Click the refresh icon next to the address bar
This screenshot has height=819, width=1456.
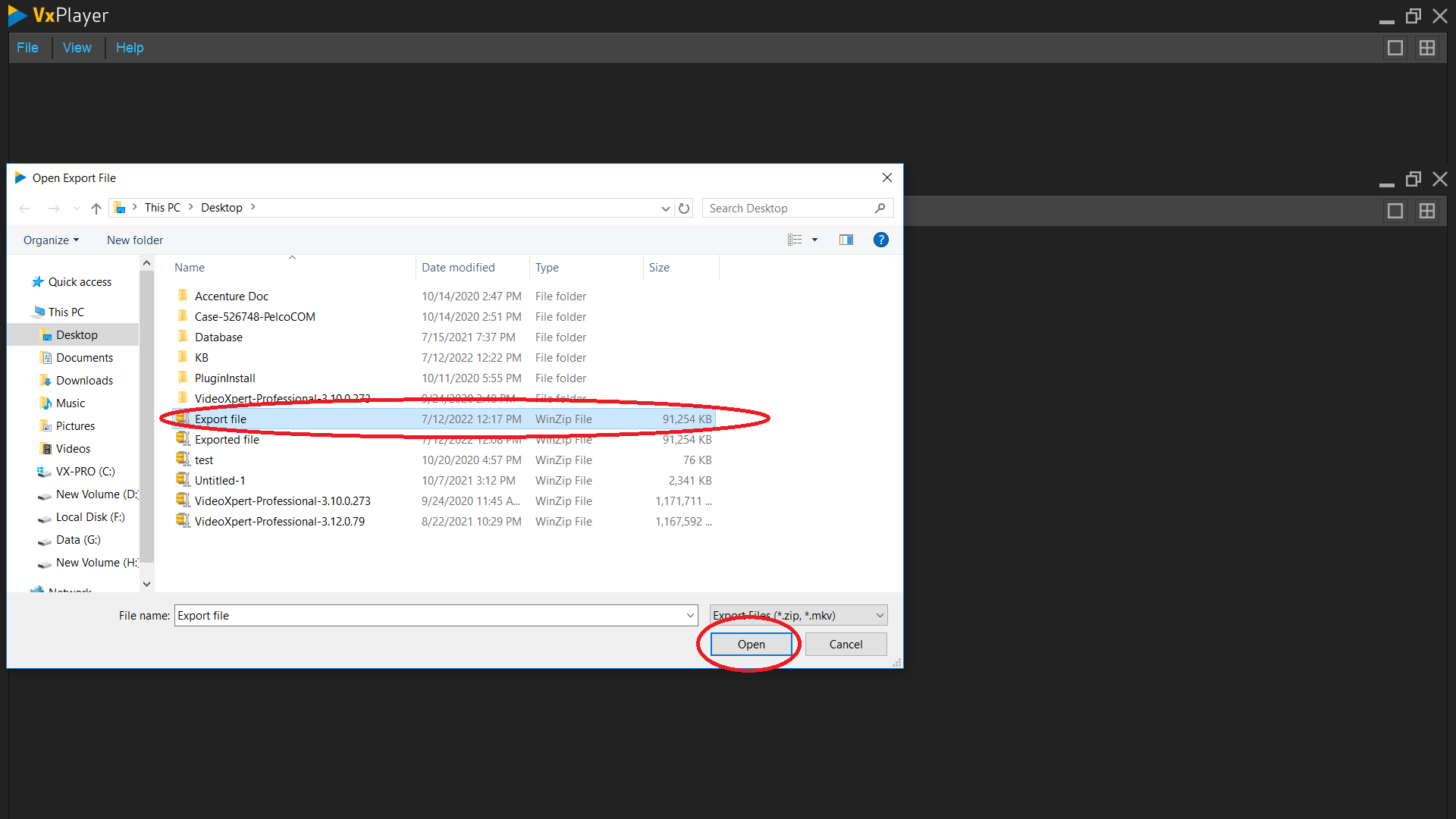point(683,208)
